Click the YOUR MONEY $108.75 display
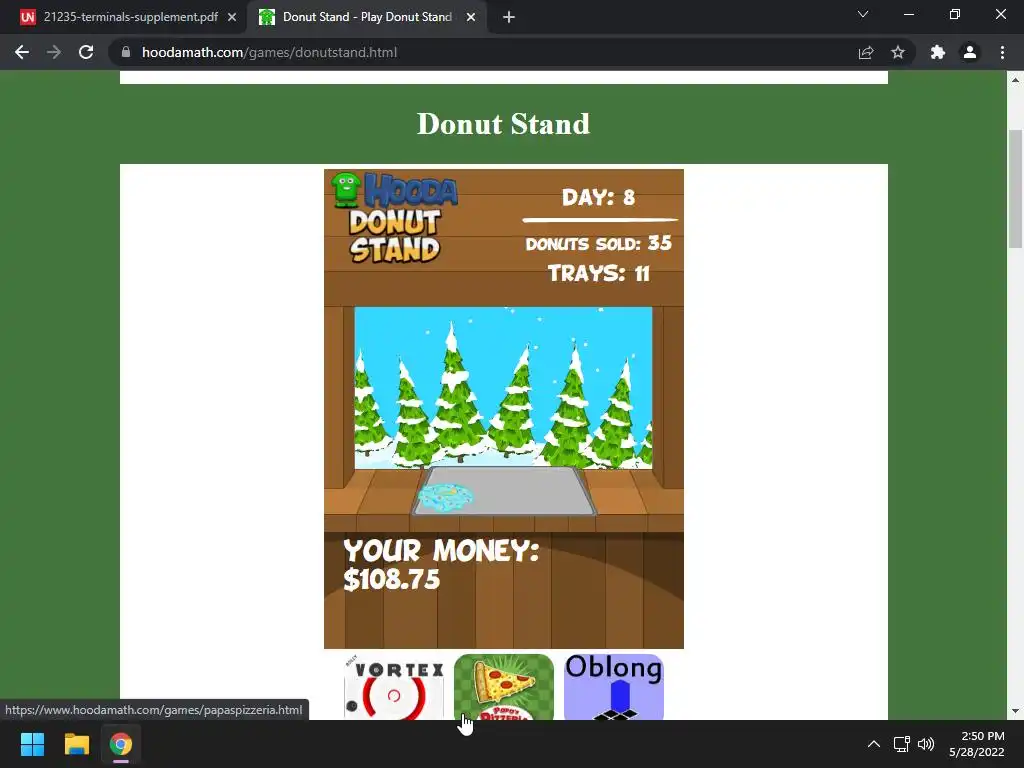This screenshot has height=768, width=1024. [x=441, y=565]
